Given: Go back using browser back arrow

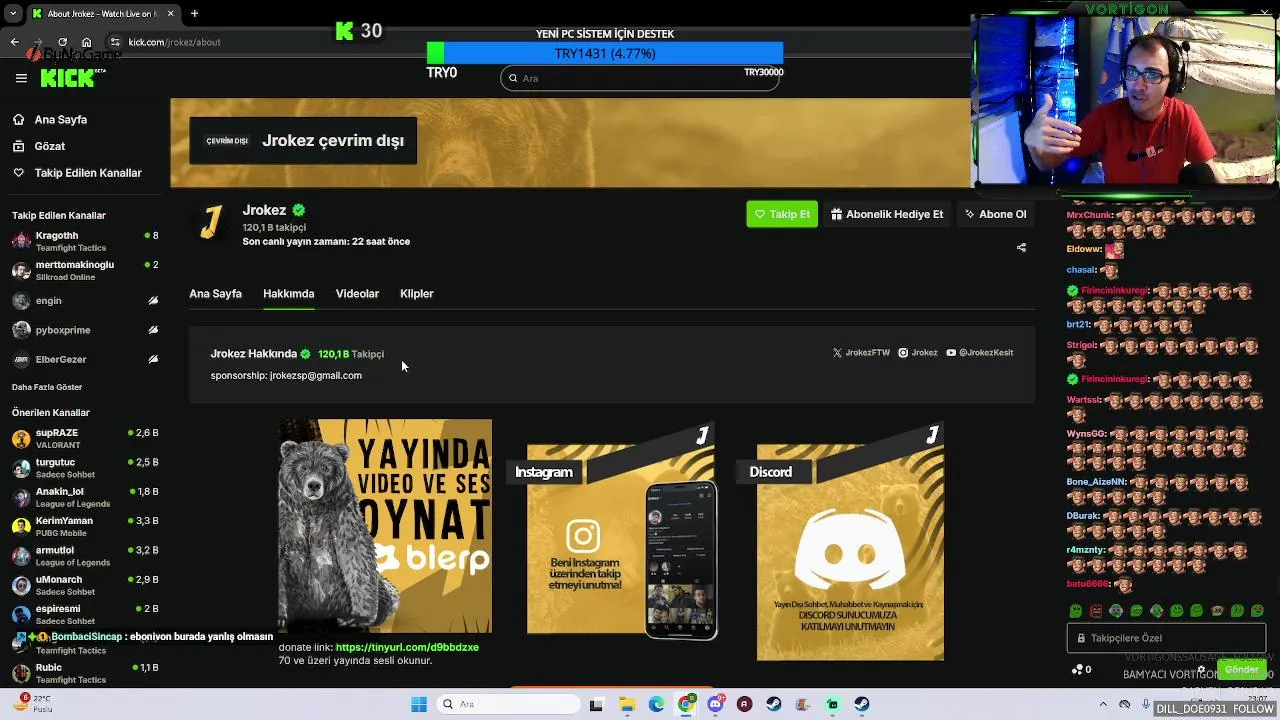Looking at the screenshot, I should coord(15,42).
